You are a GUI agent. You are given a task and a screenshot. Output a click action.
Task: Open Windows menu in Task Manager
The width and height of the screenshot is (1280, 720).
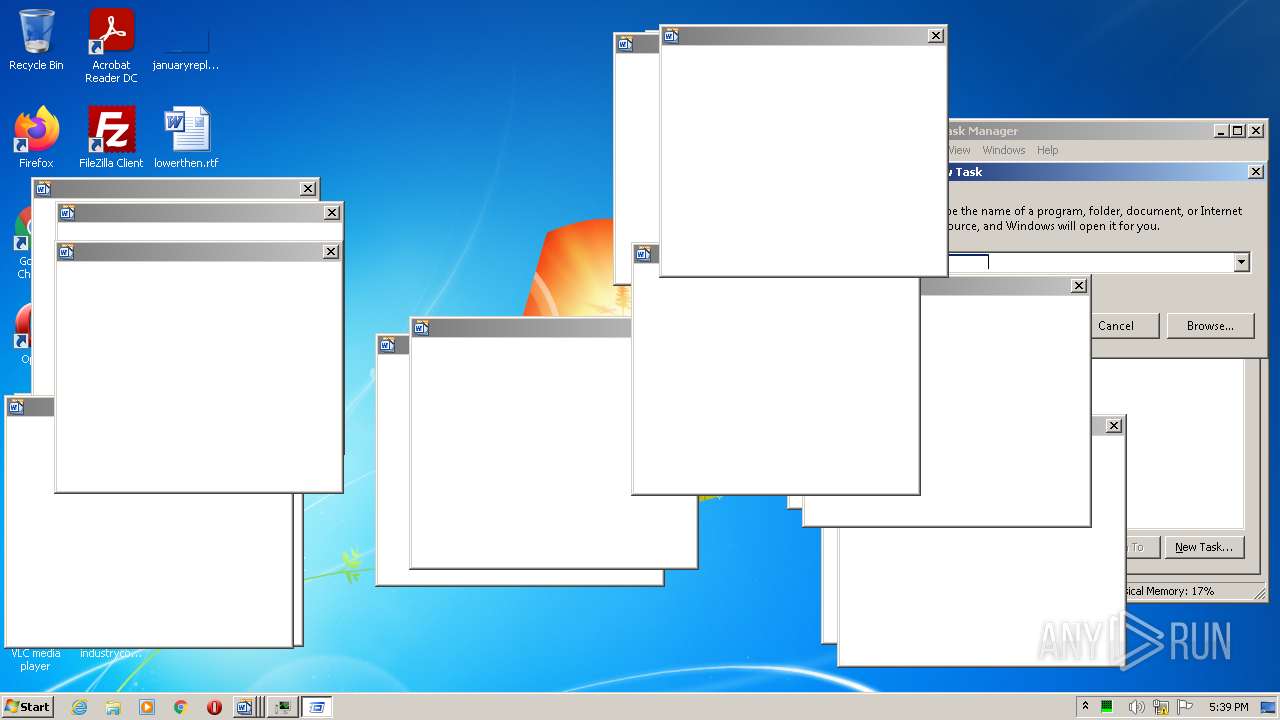pyautogui.click(x=1003, y=150)
